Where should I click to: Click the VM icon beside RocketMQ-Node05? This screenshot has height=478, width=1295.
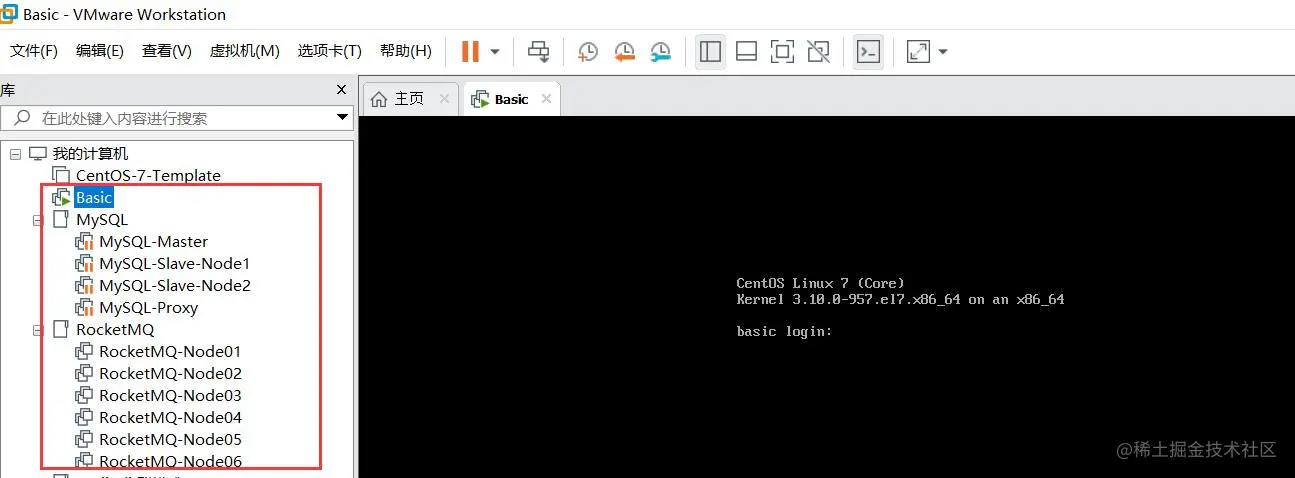[x=85, y=440]
